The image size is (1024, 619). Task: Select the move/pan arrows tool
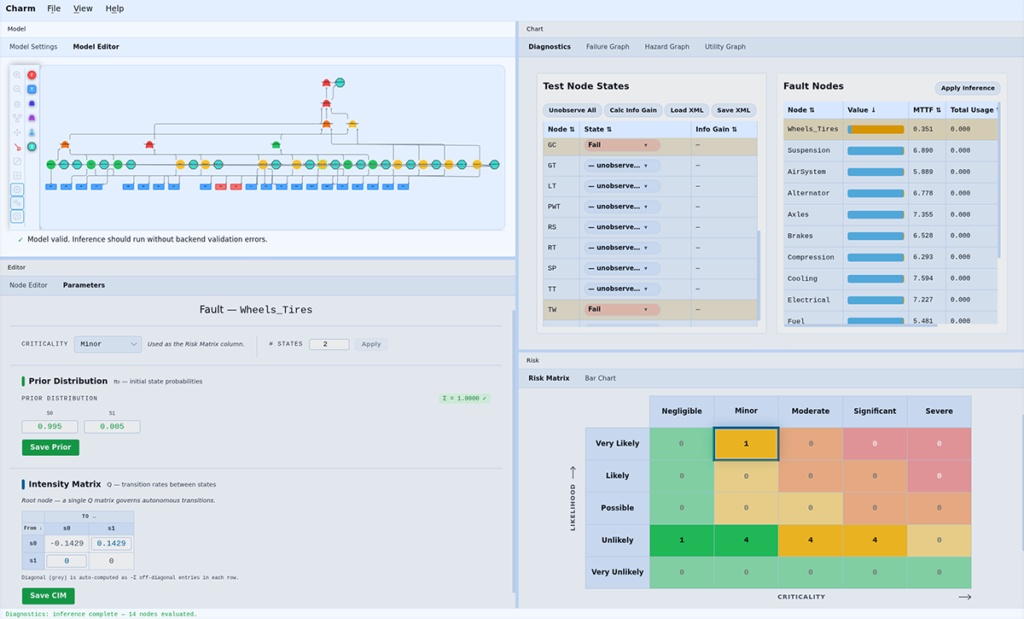click(17, 133)
